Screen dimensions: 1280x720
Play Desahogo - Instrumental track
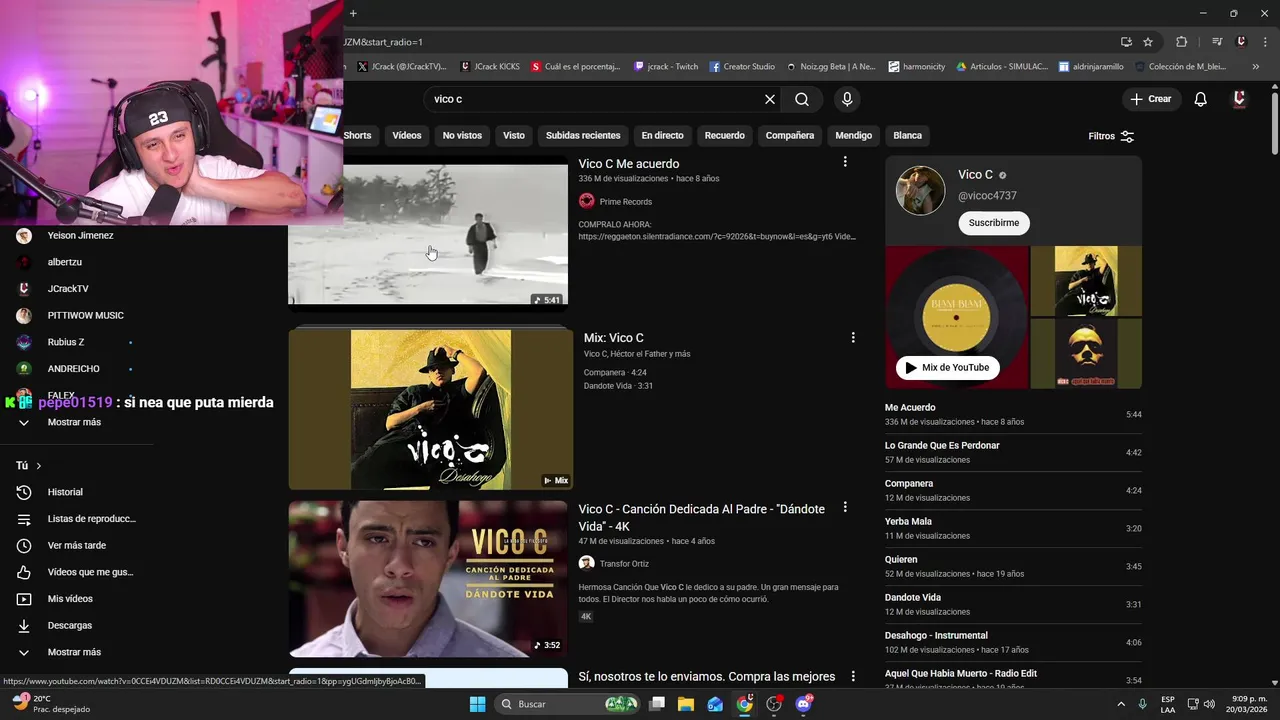pyautogui.click(x=1013, y=642)
